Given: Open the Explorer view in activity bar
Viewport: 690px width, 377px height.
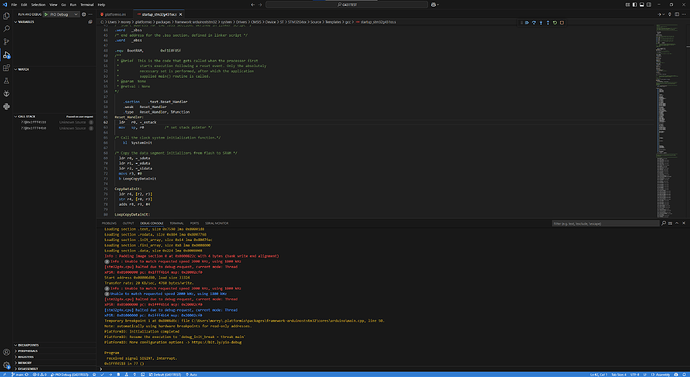Looking at the screenshot, I should (6, 16).
